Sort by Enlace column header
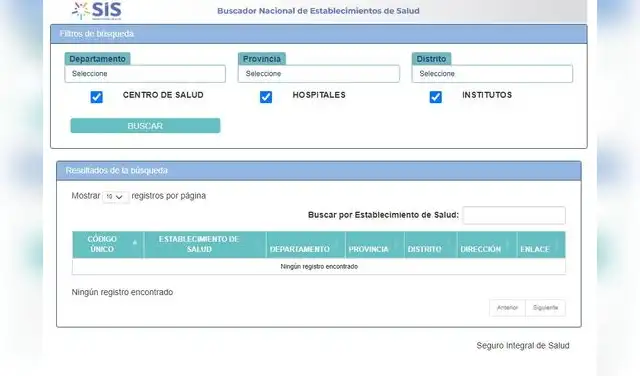This screenshot has width=640, height=376. pos(541,245)
